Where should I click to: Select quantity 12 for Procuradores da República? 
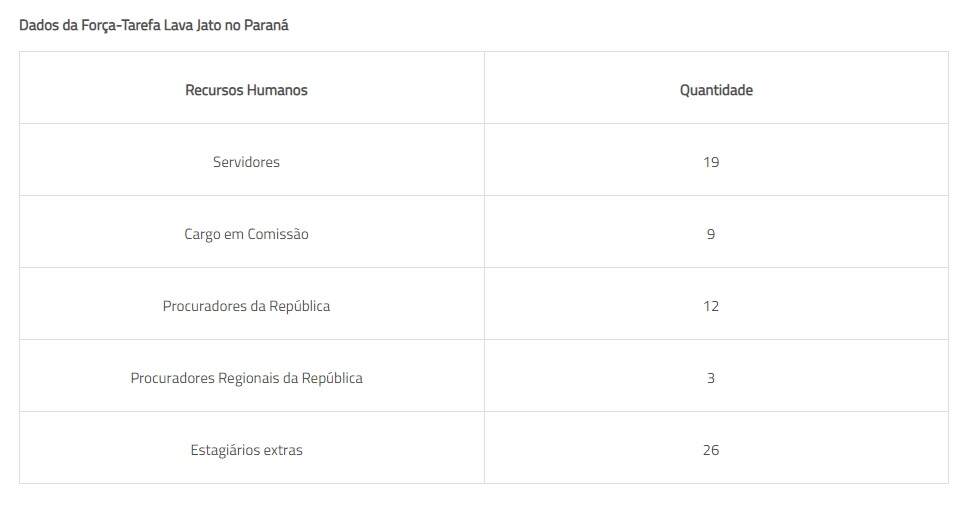[x=711, y=306]
